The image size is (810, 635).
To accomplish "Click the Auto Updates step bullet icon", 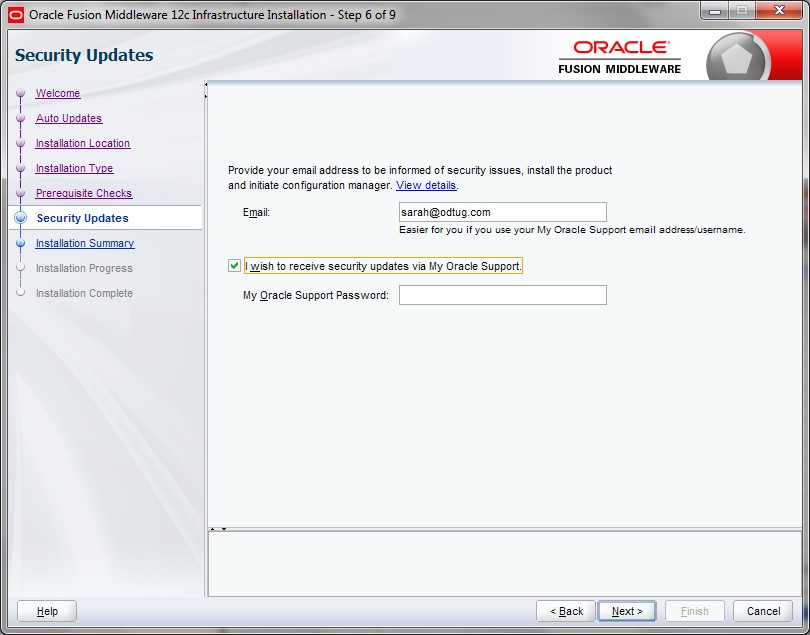I will [x=20, y=119].
